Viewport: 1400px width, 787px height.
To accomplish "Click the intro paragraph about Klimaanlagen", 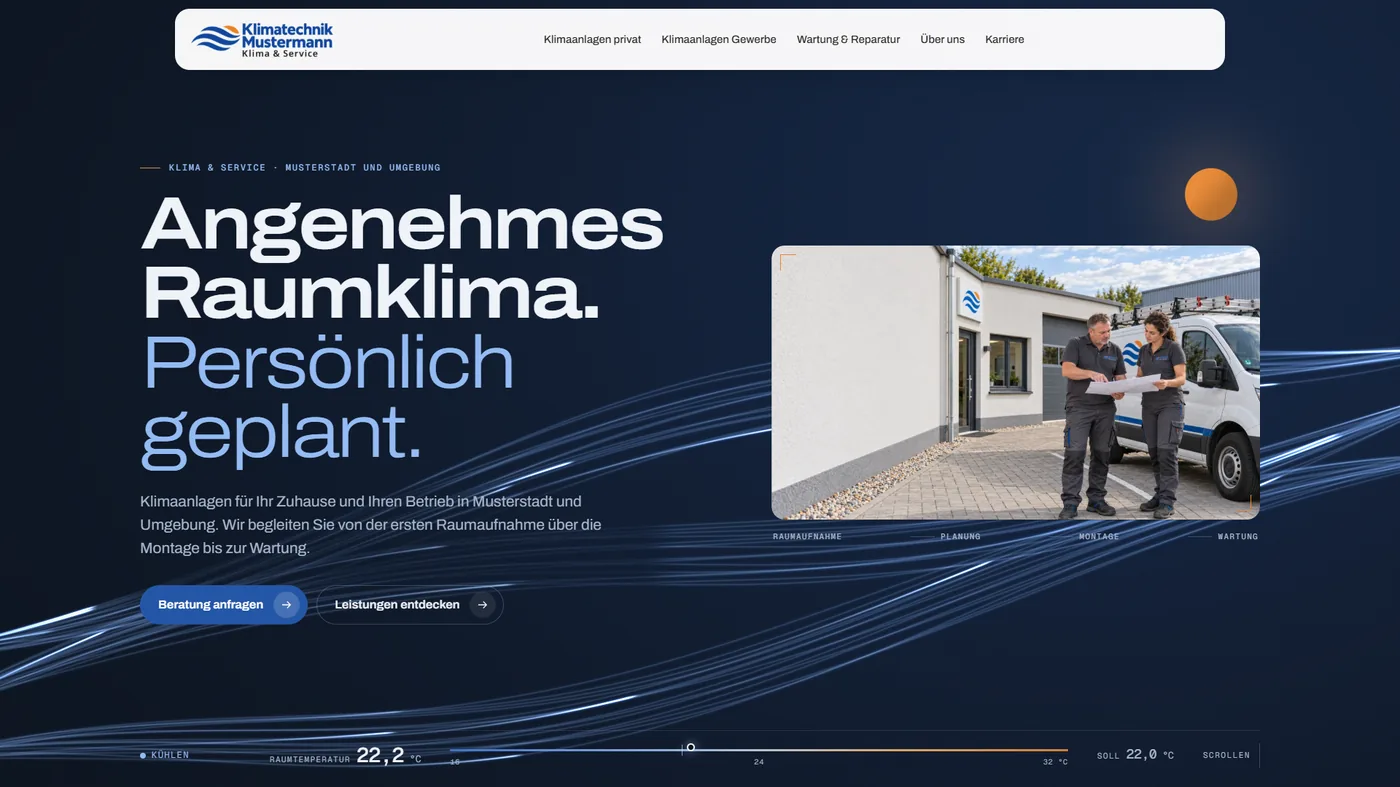I will coord(371,525).
